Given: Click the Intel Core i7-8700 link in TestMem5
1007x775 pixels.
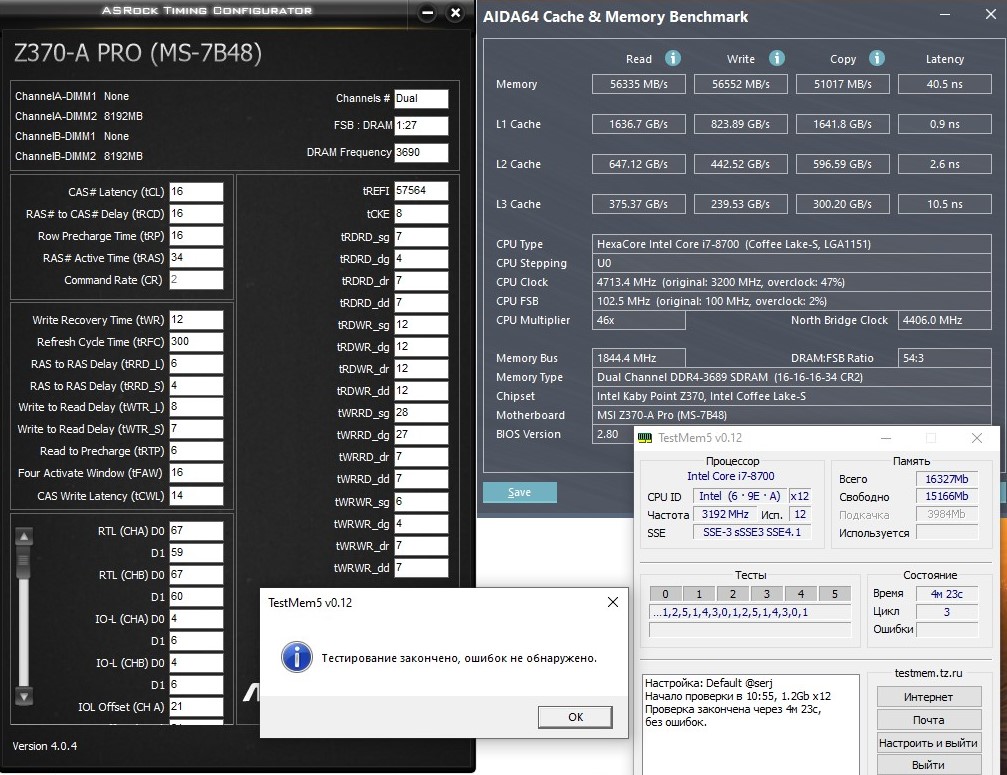Looking at the screenshot, I should click(731, 476).
